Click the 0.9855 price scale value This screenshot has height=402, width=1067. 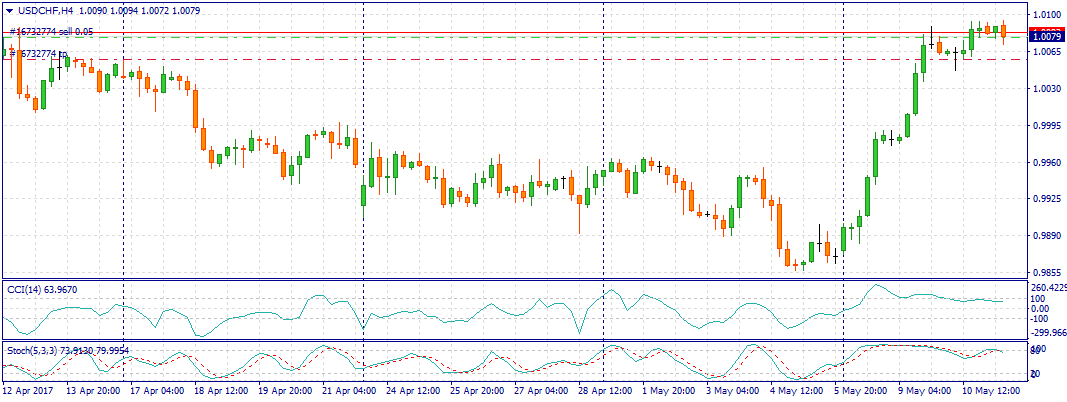tap(1046, 273)
